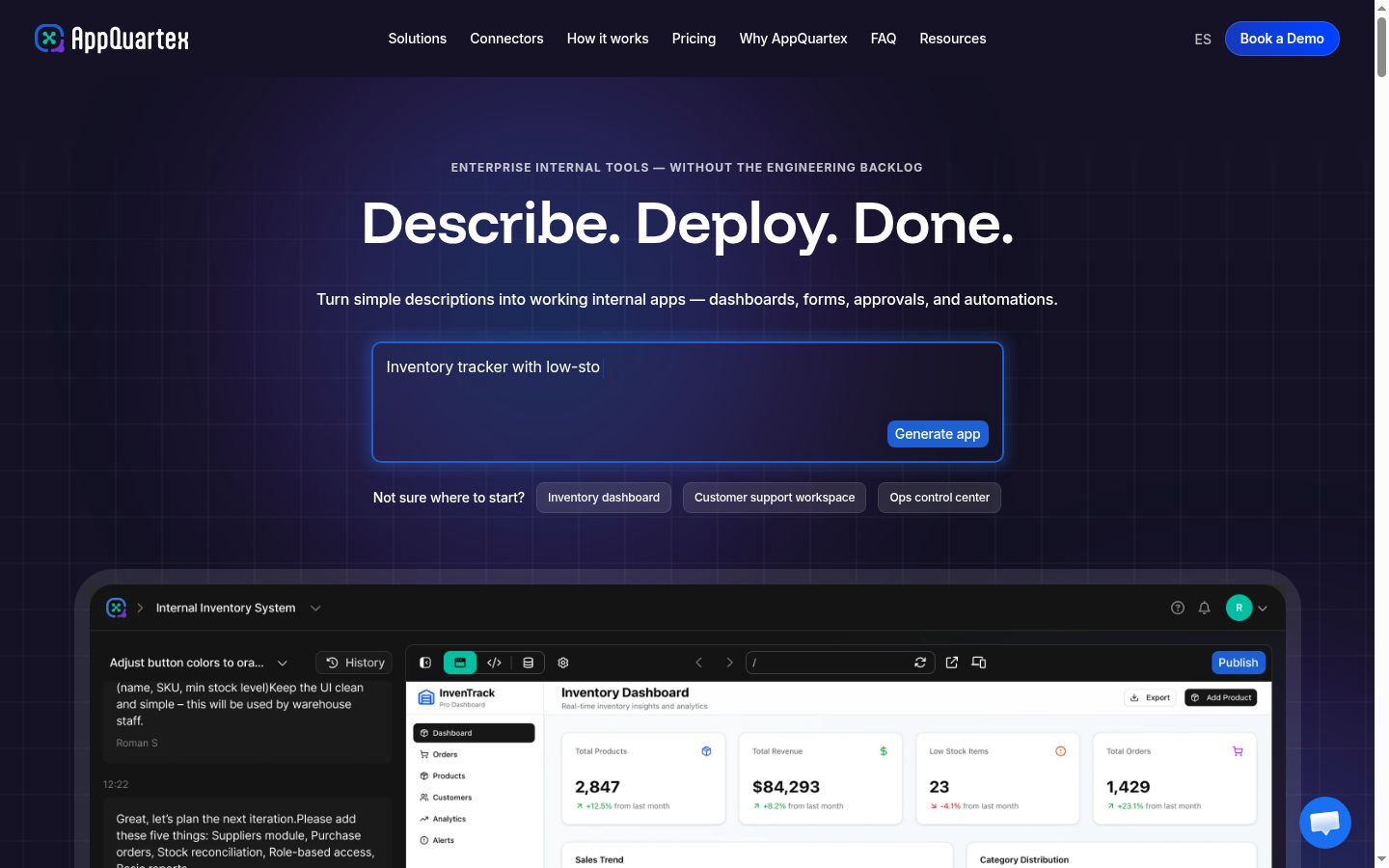Open Customers in the InvenTrack sidebar
1389x868 pixels.
(474, 798)
